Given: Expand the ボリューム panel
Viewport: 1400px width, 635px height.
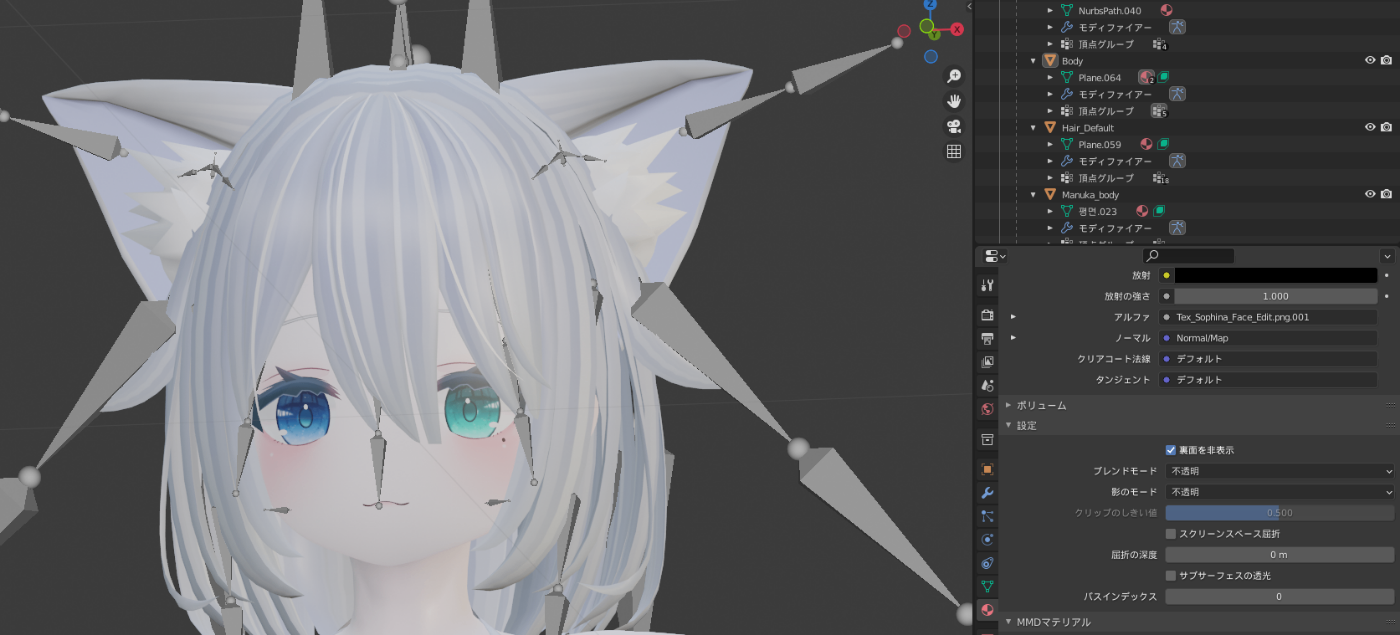Looking at the screenshot, I should click(1008, 405).
